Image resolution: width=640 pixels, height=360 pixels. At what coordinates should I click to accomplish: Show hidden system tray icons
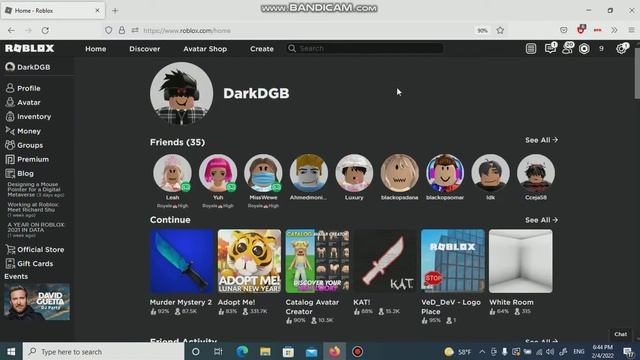coord(482,351)
